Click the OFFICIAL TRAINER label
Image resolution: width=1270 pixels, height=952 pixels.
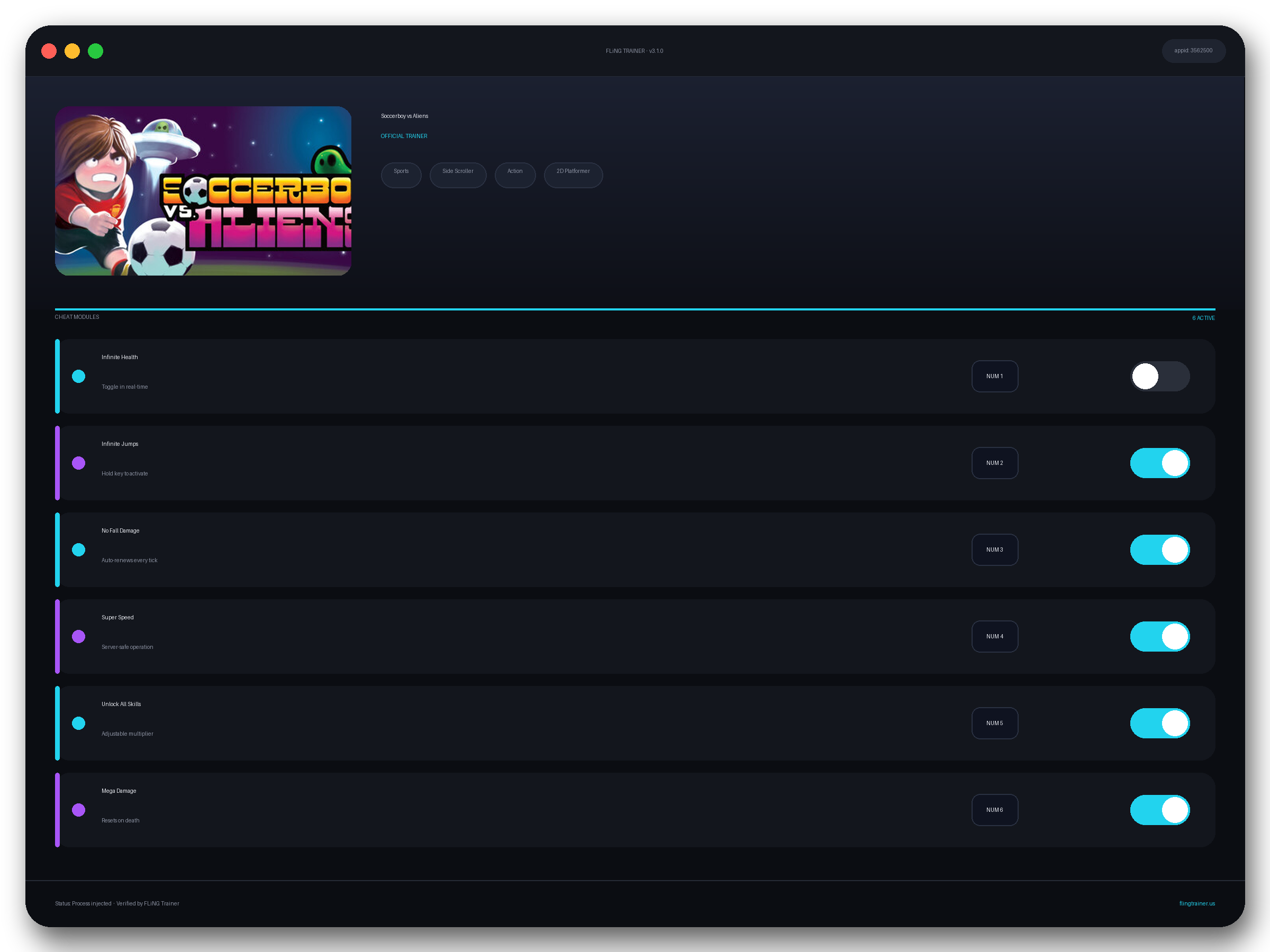coord(404,136)
